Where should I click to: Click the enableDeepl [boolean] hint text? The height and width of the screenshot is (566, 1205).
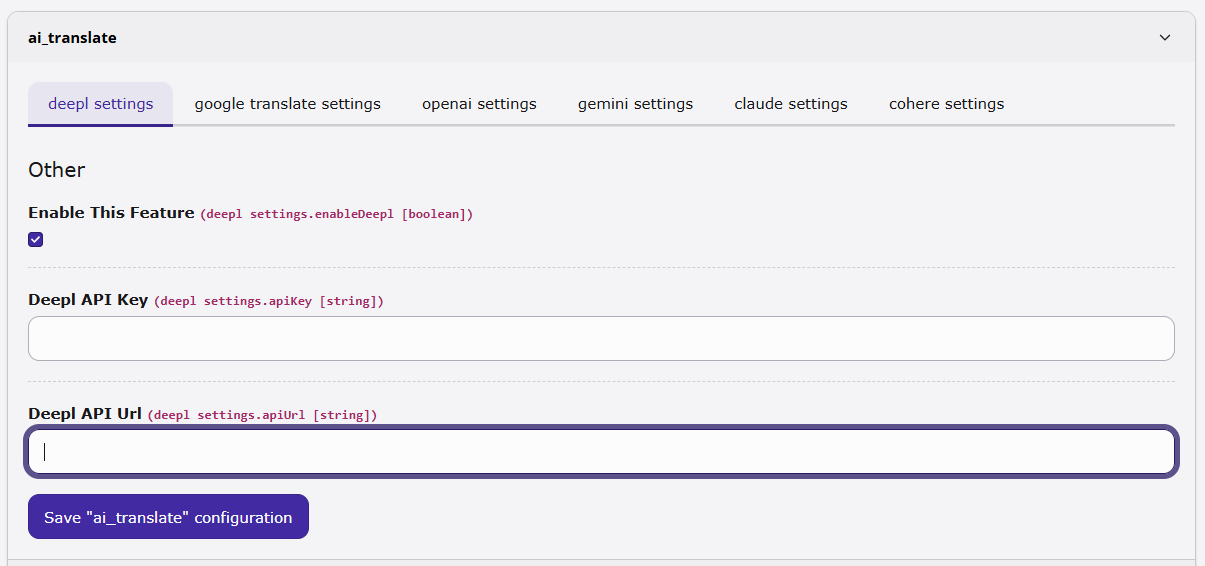tap(337, 214)
